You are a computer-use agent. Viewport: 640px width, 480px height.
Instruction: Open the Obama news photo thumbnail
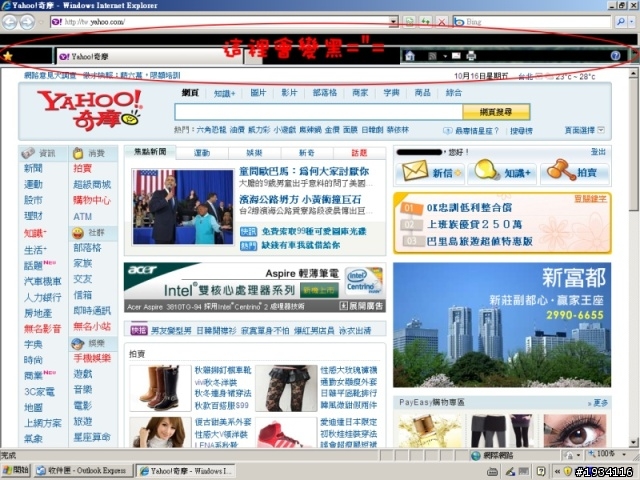[x=183, y=207]
